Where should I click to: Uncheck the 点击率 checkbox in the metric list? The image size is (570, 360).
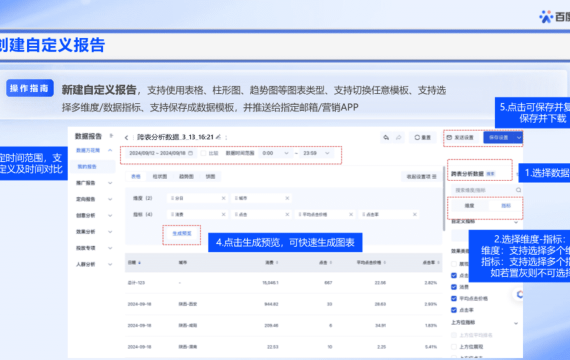point(454,310)
